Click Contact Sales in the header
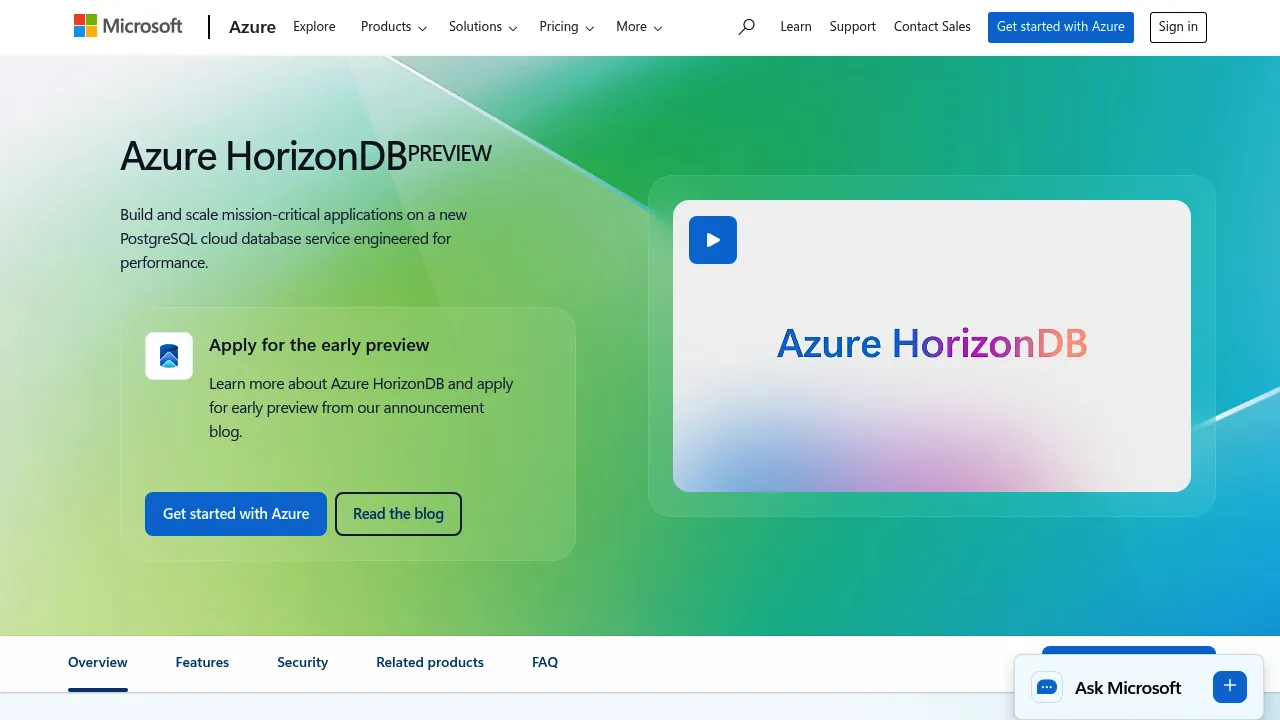 coord(932,27)
